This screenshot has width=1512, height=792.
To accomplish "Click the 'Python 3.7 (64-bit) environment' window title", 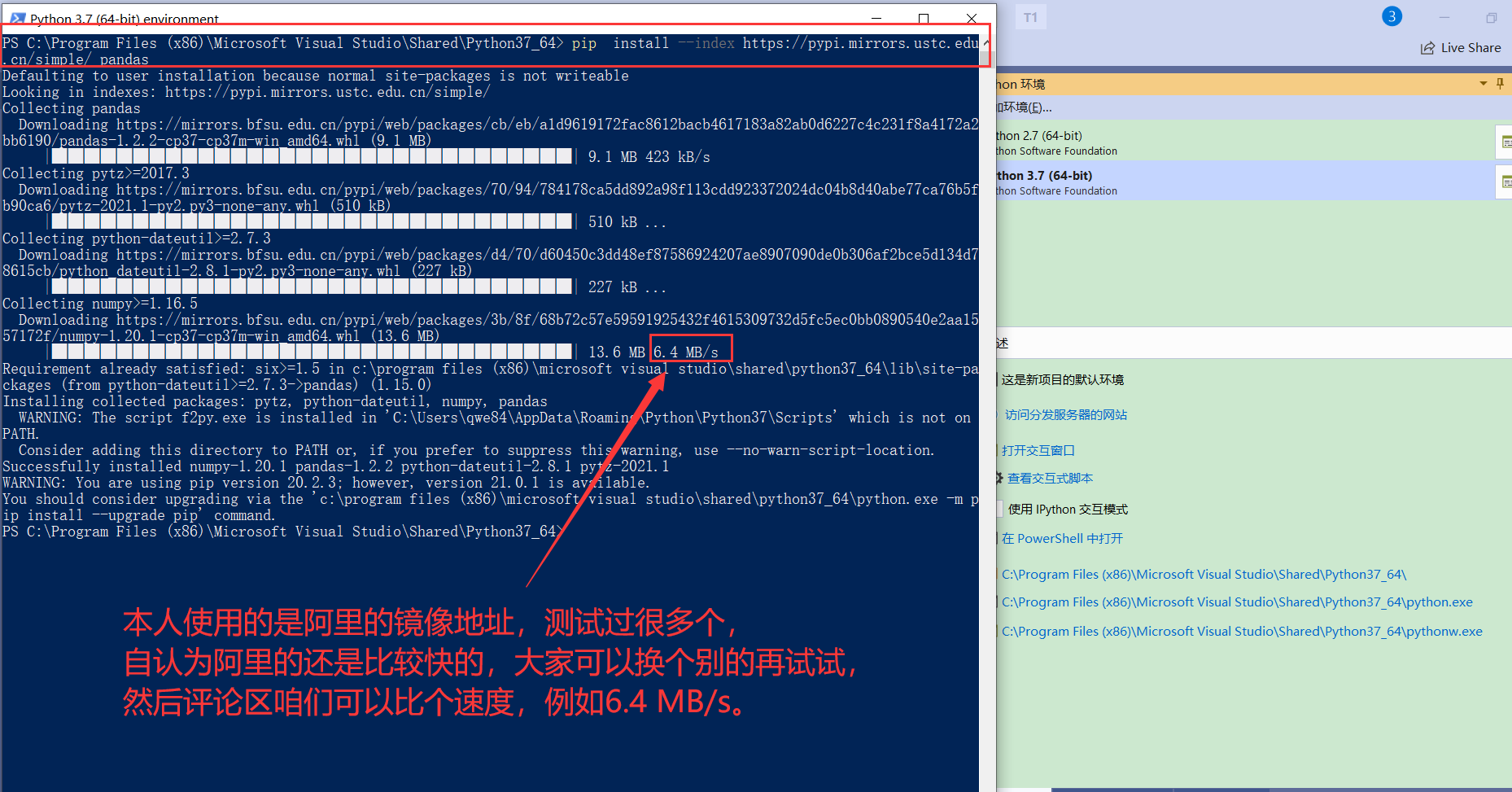I will 125,19.
